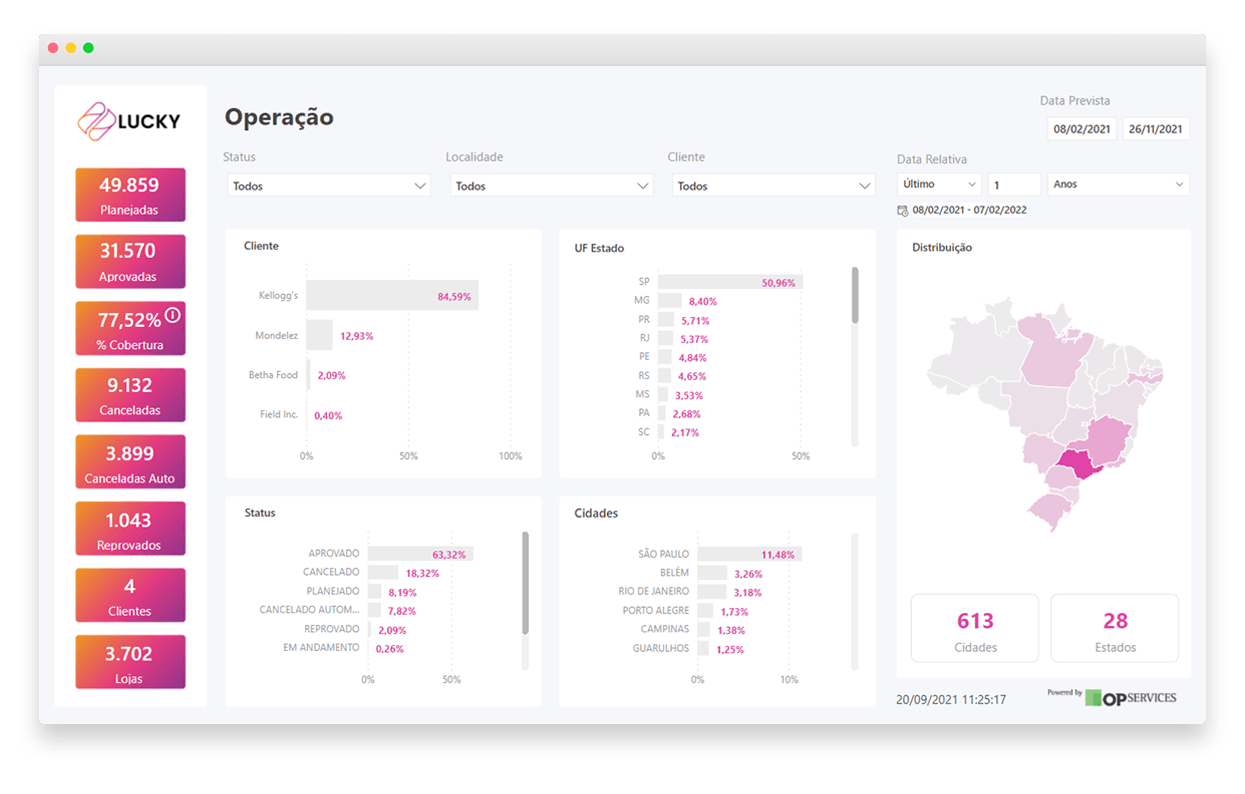1245x794 pixels.
Task: Click the 613 Cidades card
Action: tap(975, 628)
